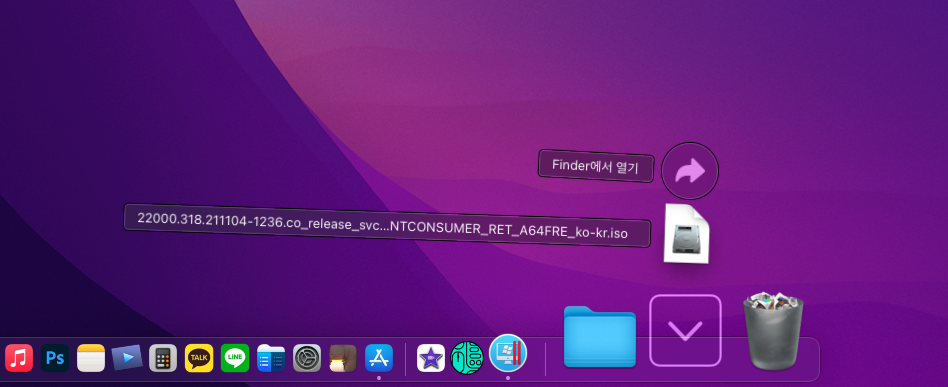Open the blue file manager app in the Dock
Image resolution: width=948 pixels, height=387 pixels.
(x=271, y=358)
